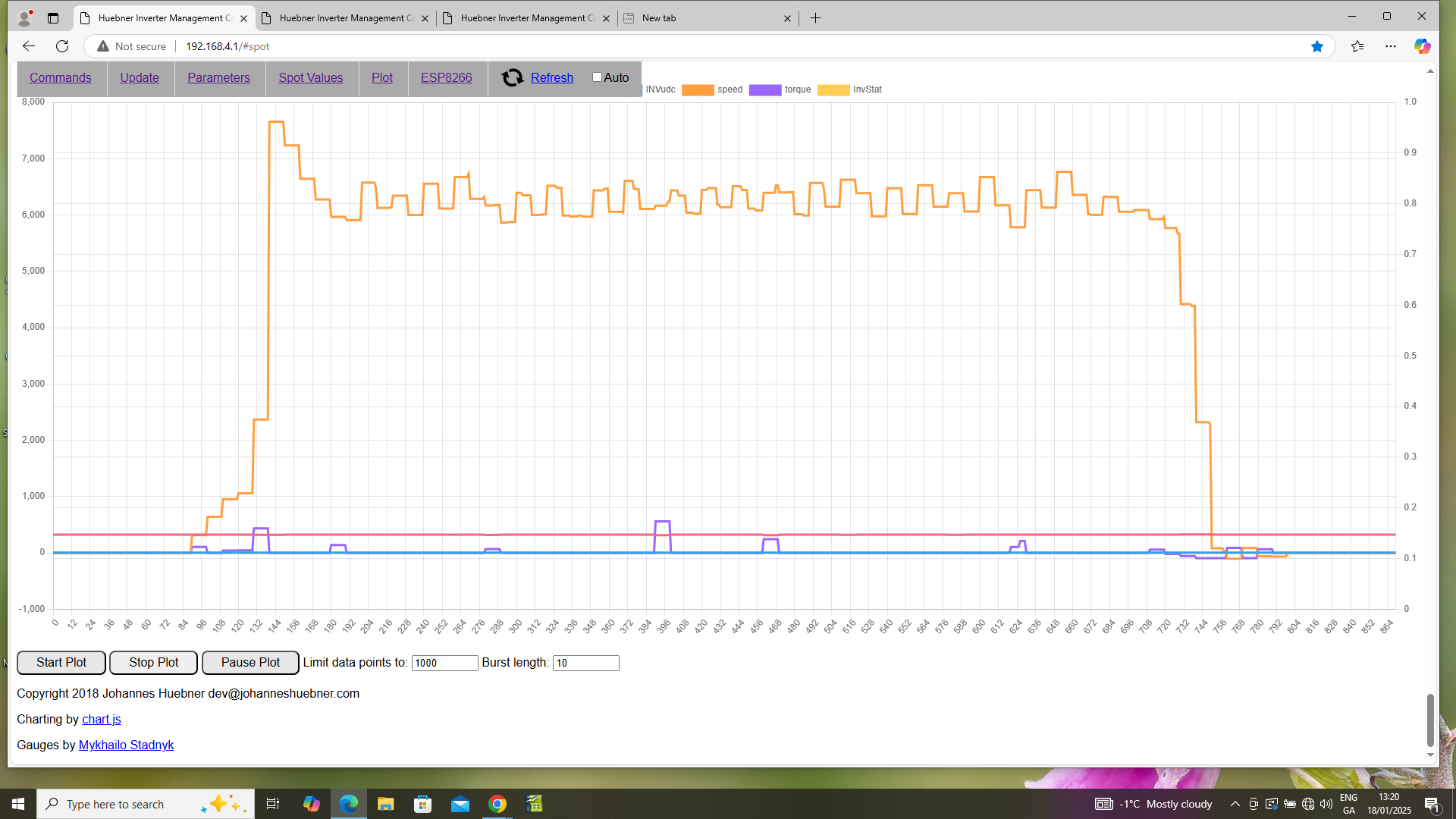
Task: Follow the chart.js link
Action: (101, 719)
